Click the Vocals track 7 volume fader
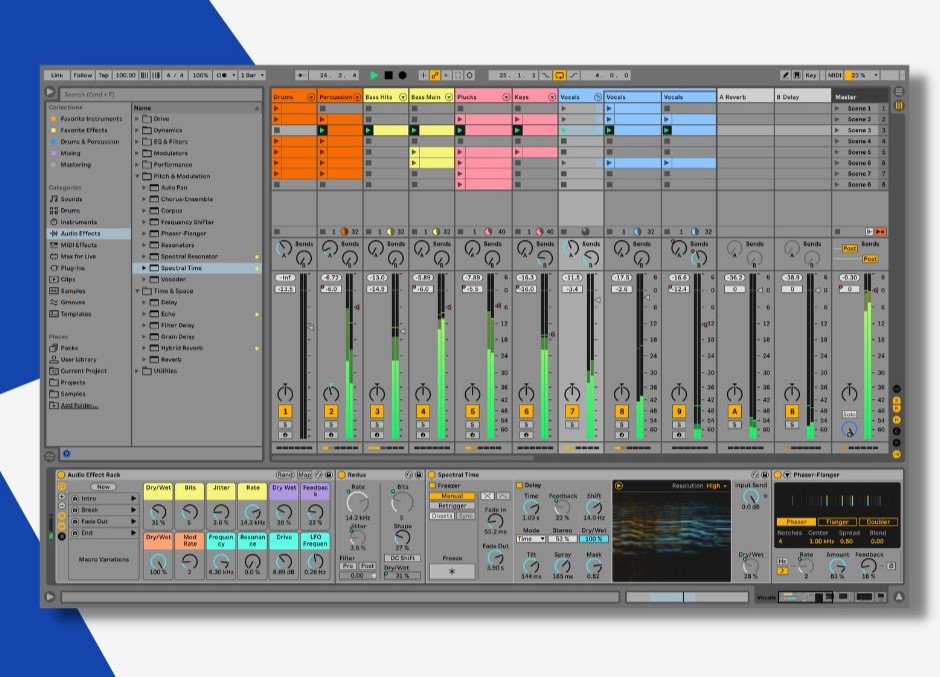940x677 pixels. [596, 300]
